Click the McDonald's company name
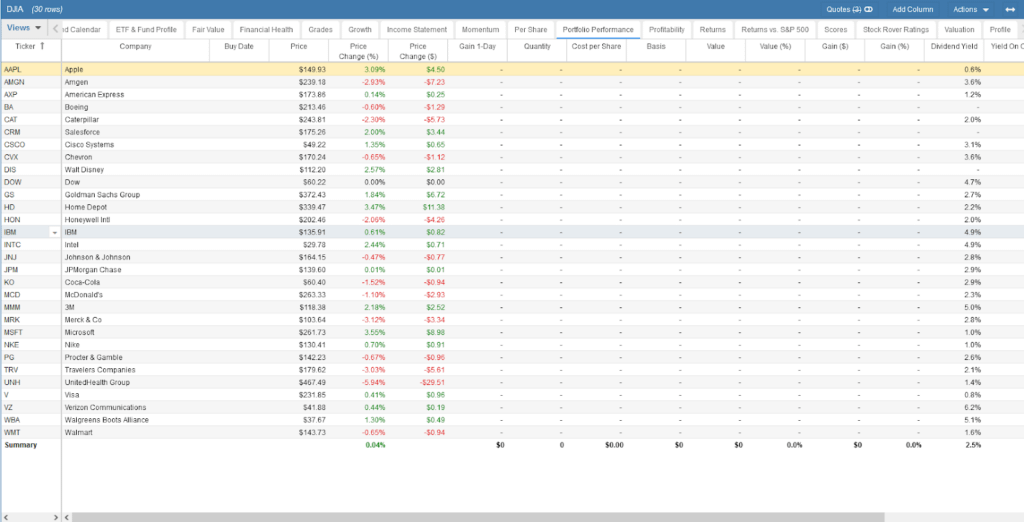 pyautogui.click(x=84, y=295)
